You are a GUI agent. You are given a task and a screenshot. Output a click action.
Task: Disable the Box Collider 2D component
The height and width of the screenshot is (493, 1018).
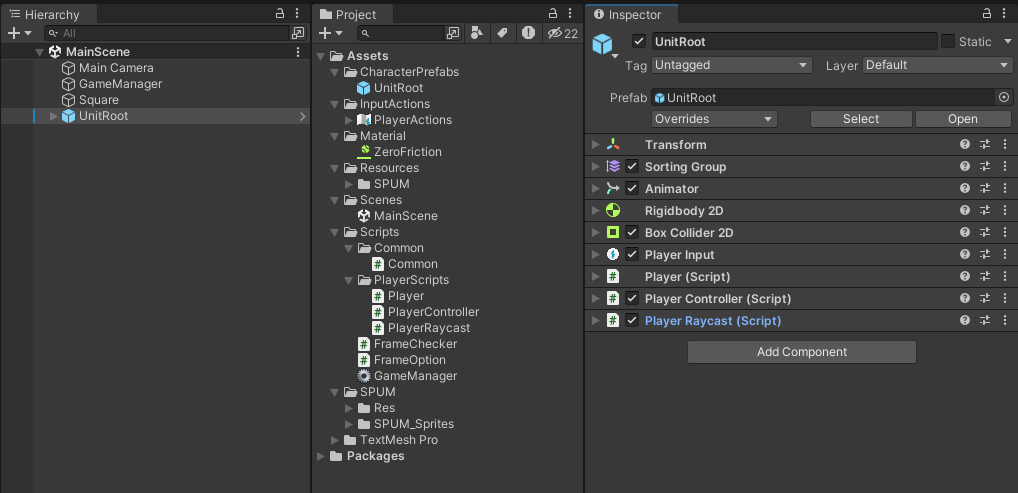coord(632,233)
